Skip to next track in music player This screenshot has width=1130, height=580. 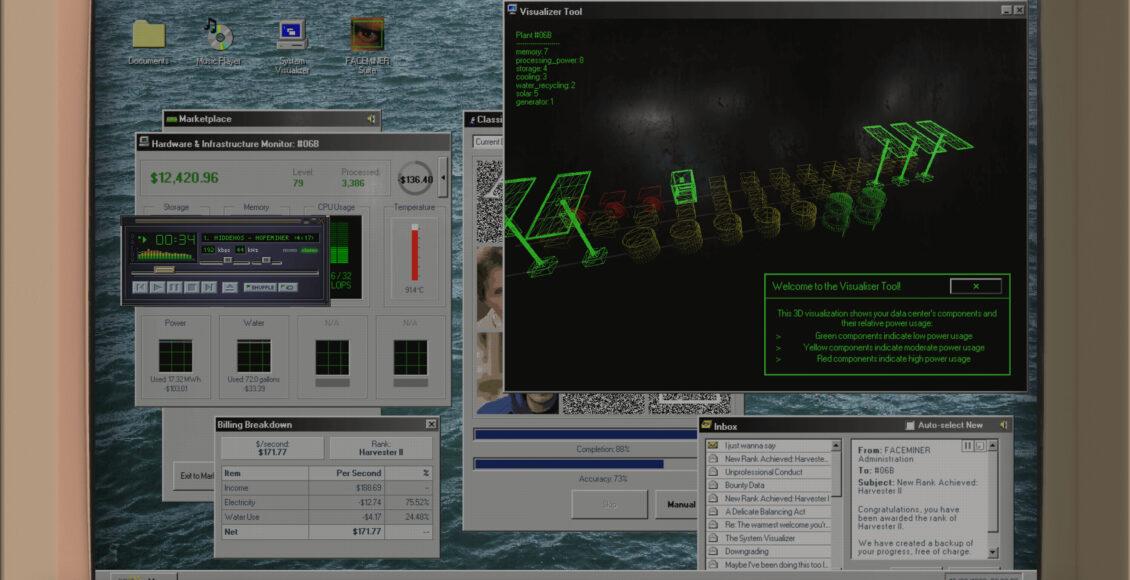tap(209, 287)
